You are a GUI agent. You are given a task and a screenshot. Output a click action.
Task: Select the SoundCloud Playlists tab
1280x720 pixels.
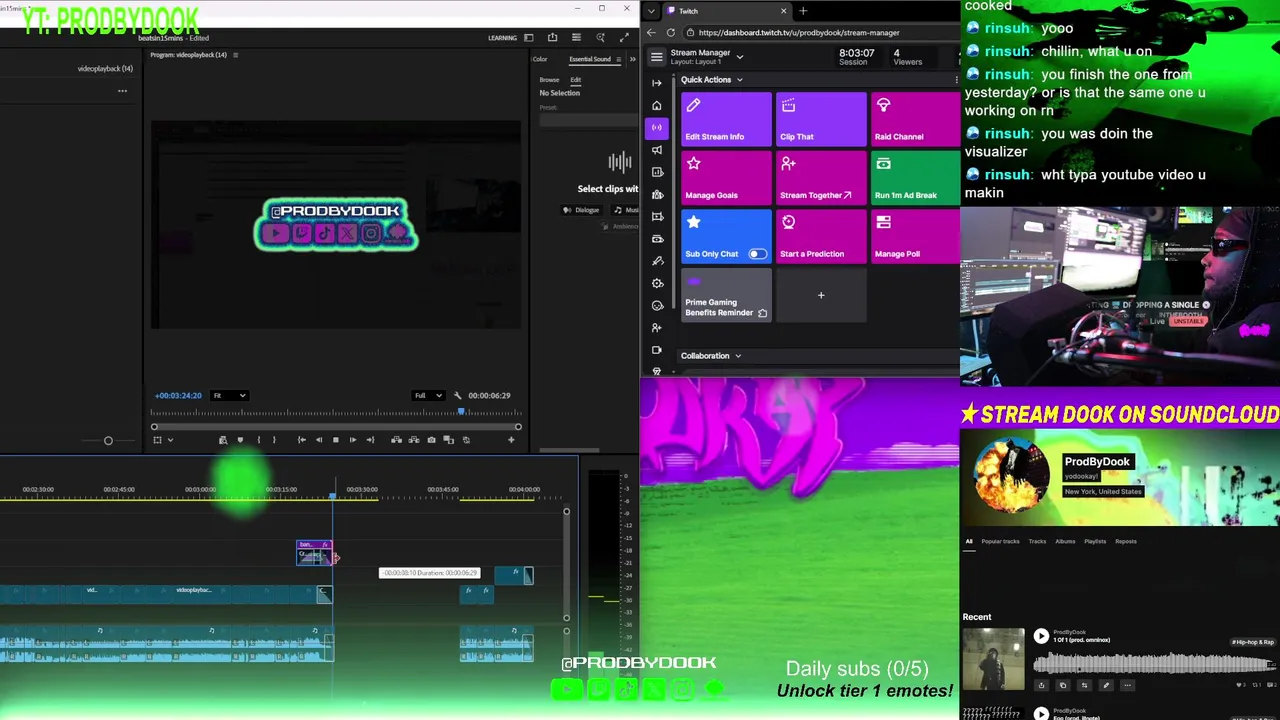(1095, 541)
